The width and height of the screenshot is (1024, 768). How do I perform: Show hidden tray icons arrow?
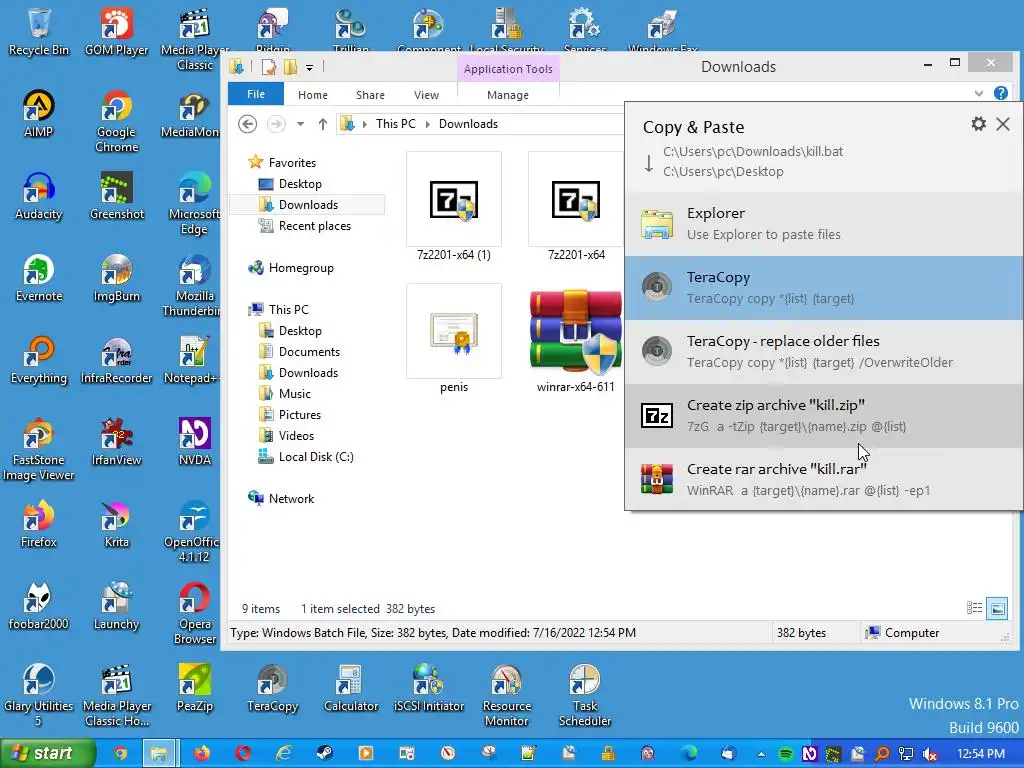761,754
